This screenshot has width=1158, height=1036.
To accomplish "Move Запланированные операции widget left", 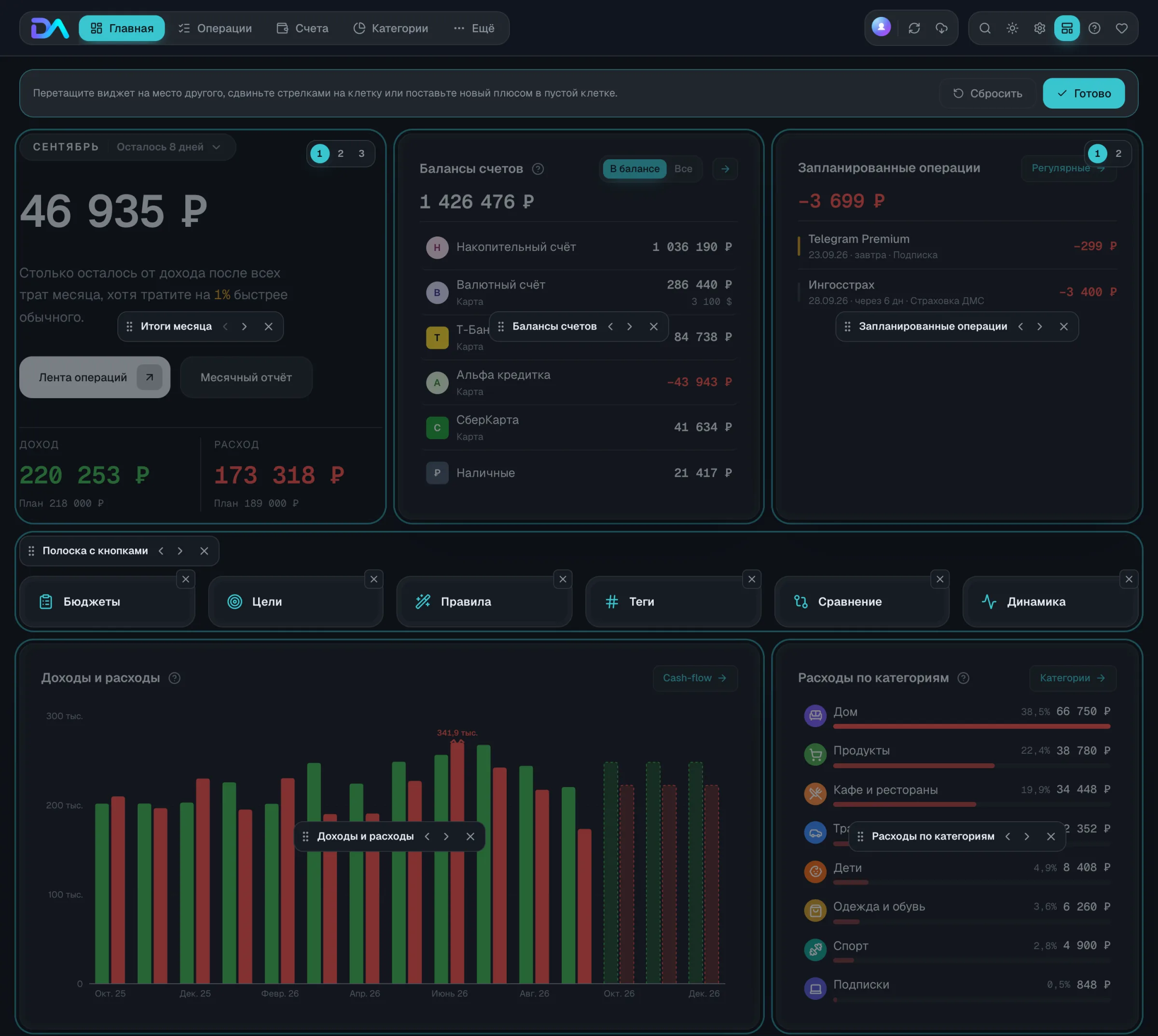I will pyautogui.click(x=1020, y=326).
